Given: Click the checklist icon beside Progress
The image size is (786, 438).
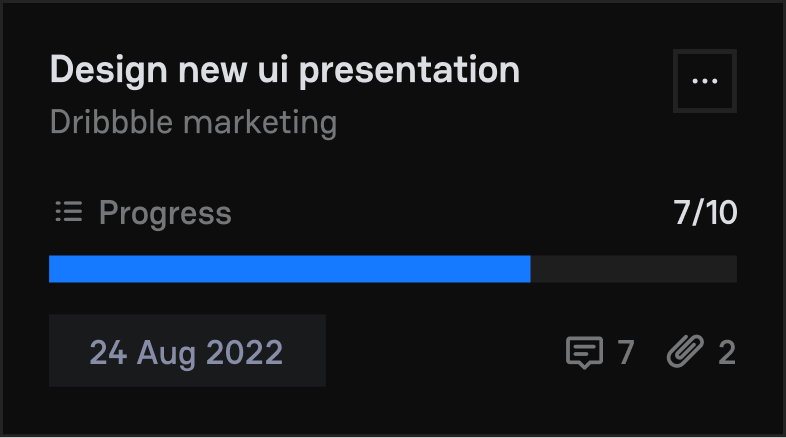Looking at the screenshot, I should (68, 212).
